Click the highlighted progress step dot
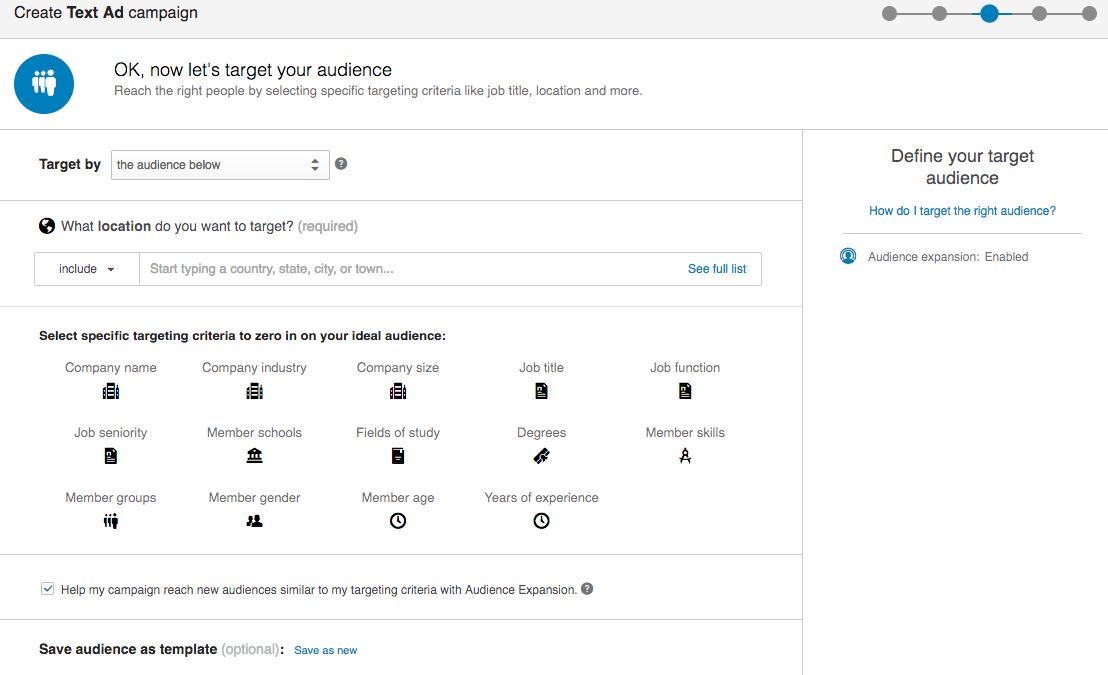The image size is (1108, 675). [x=989, y=14]
